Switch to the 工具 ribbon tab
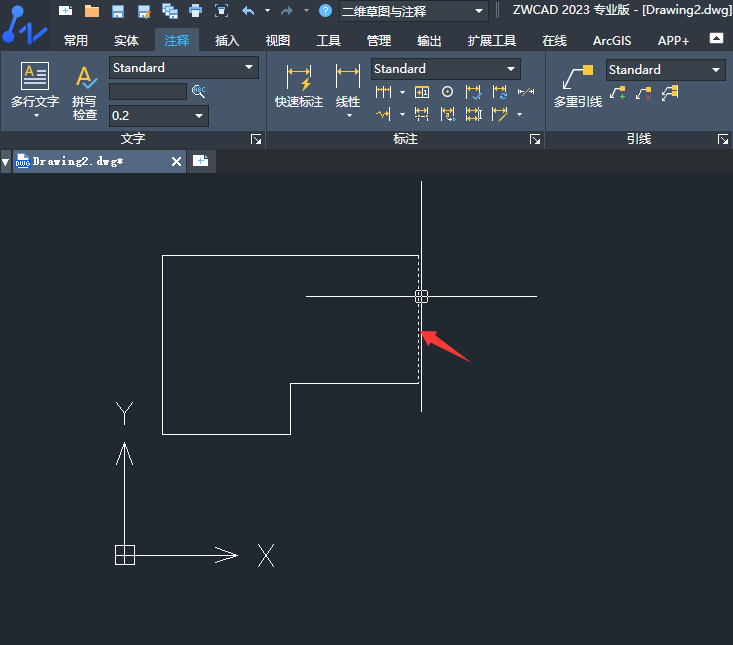Screen dimensions: 733x645 (x=328, y=41)
